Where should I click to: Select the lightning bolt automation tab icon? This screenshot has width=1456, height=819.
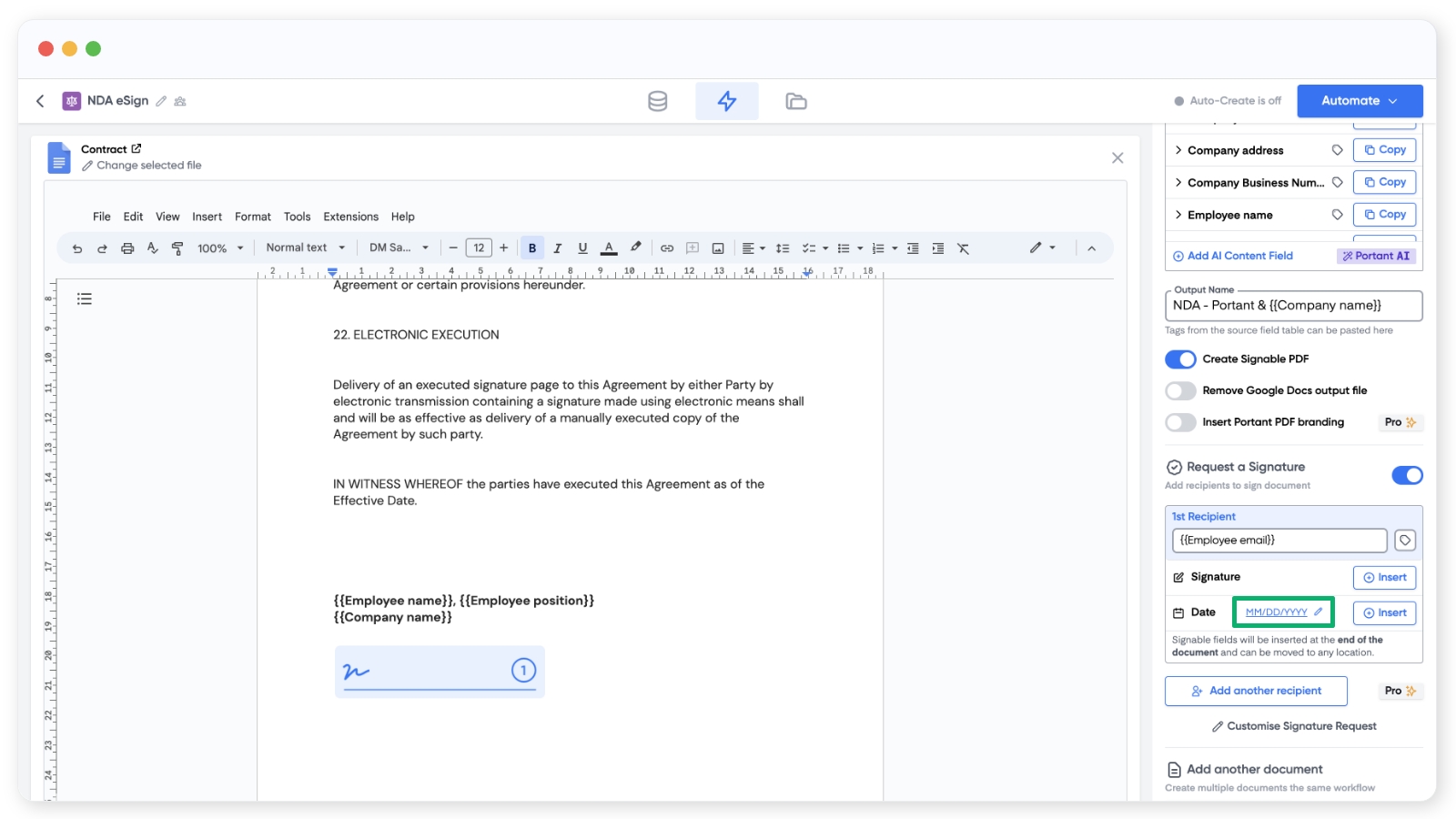click(726, 101)
